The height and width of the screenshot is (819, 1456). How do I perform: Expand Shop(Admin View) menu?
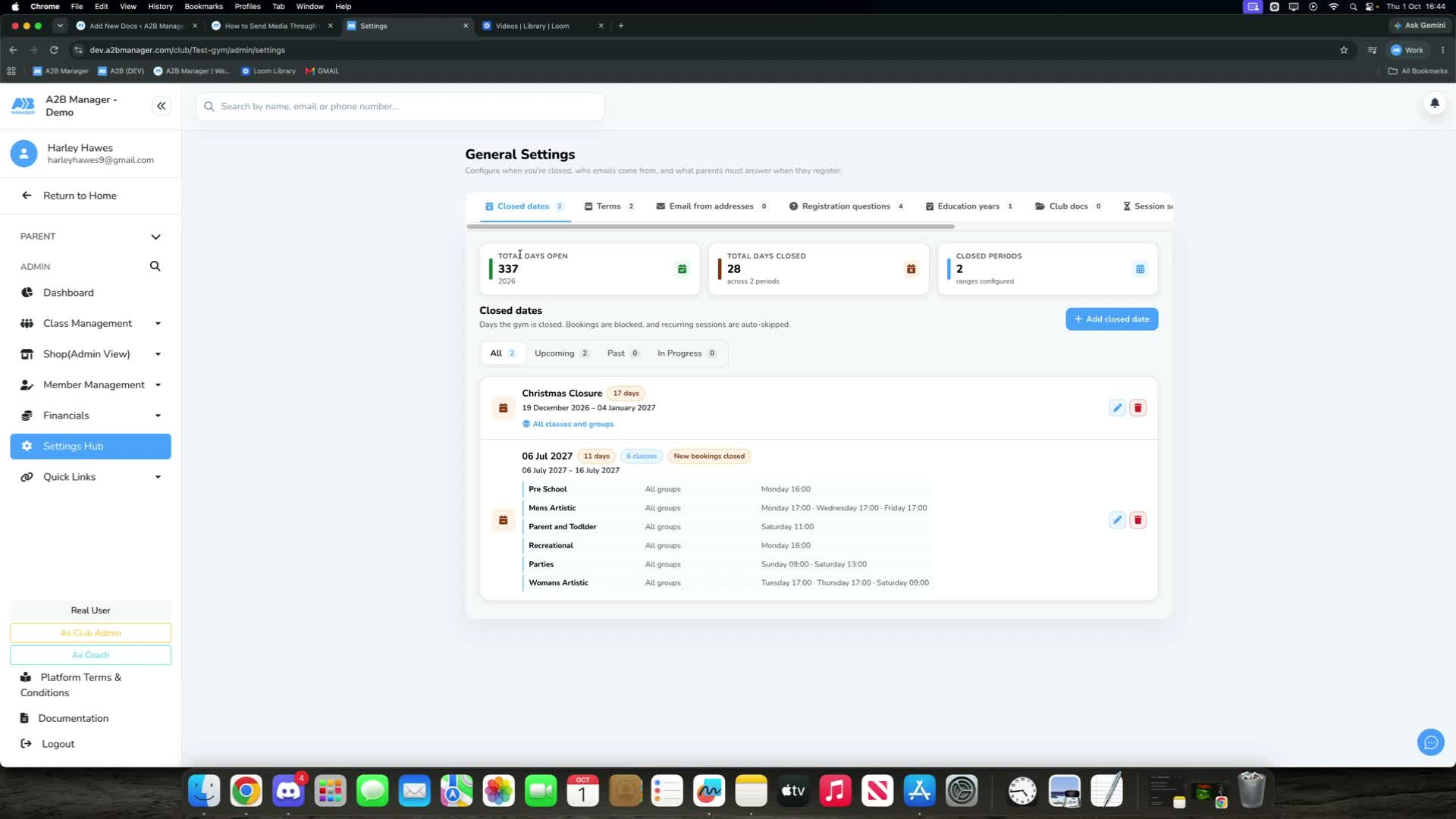click(x=90, y=354)
